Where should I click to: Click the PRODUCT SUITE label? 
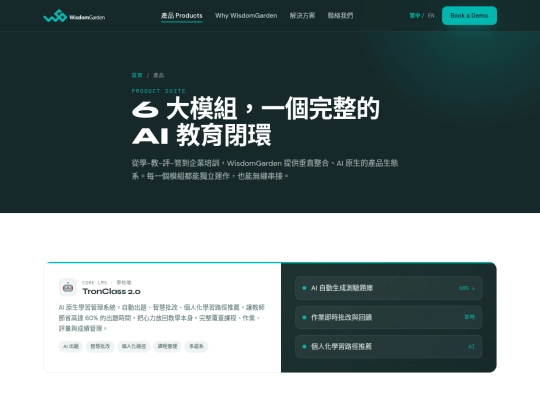tap(158, 91)
